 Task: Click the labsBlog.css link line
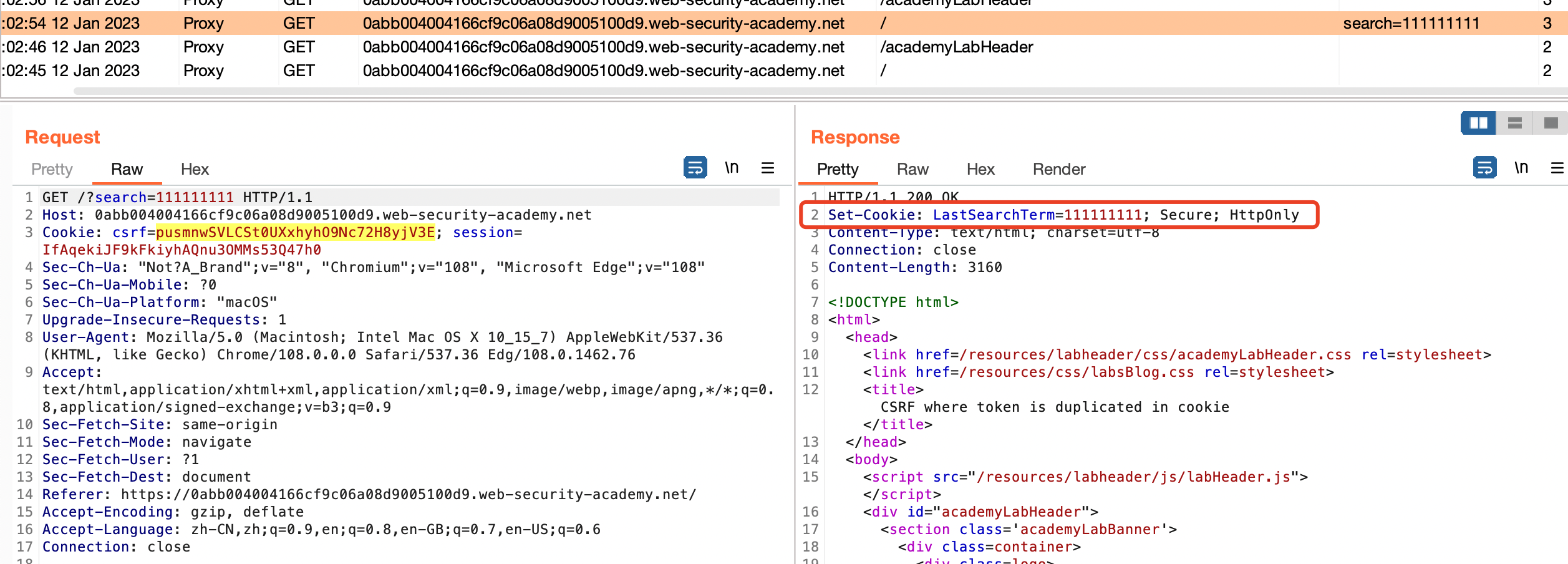pyautogui.click(x=1098, y=372)
